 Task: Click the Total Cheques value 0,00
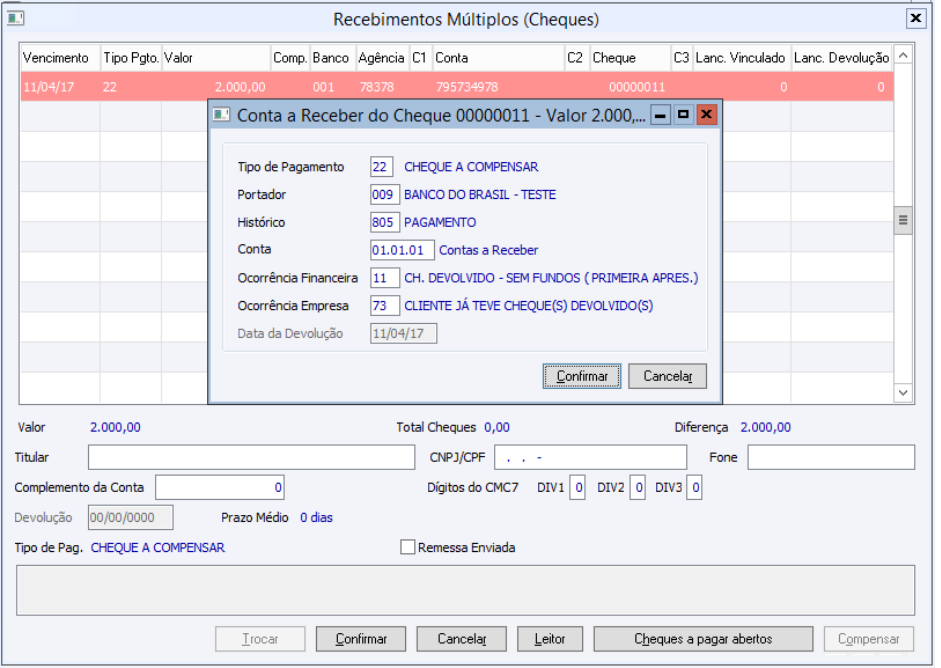coord(497,427)
